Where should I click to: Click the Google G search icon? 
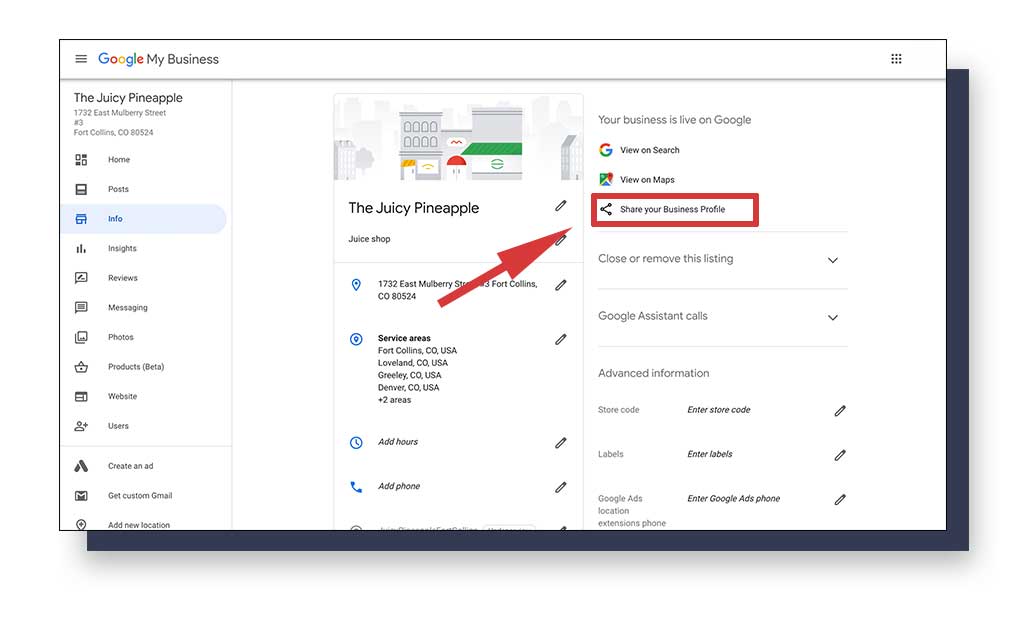point(606,150)
